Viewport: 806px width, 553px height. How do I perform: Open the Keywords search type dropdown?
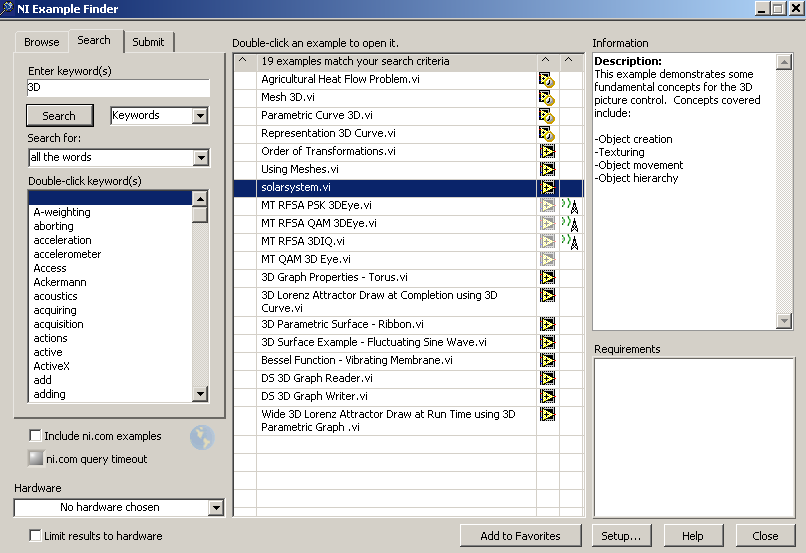pyautogui.click(x=200, y=116)
